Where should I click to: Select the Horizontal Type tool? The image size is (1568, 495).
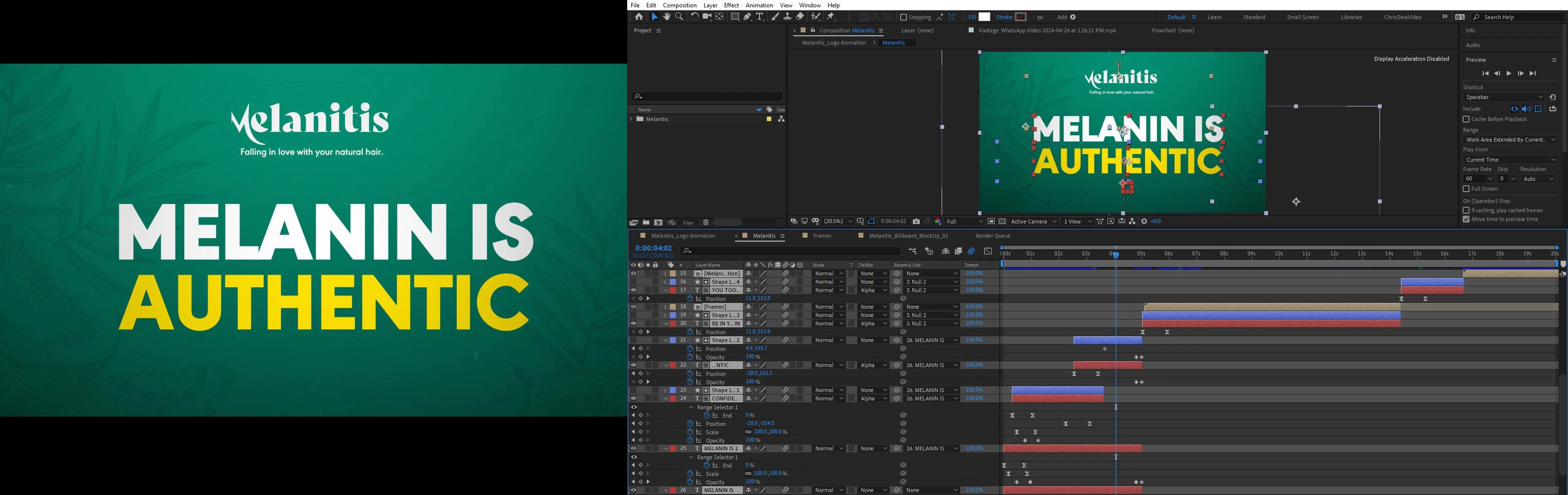tap(759, 17)
